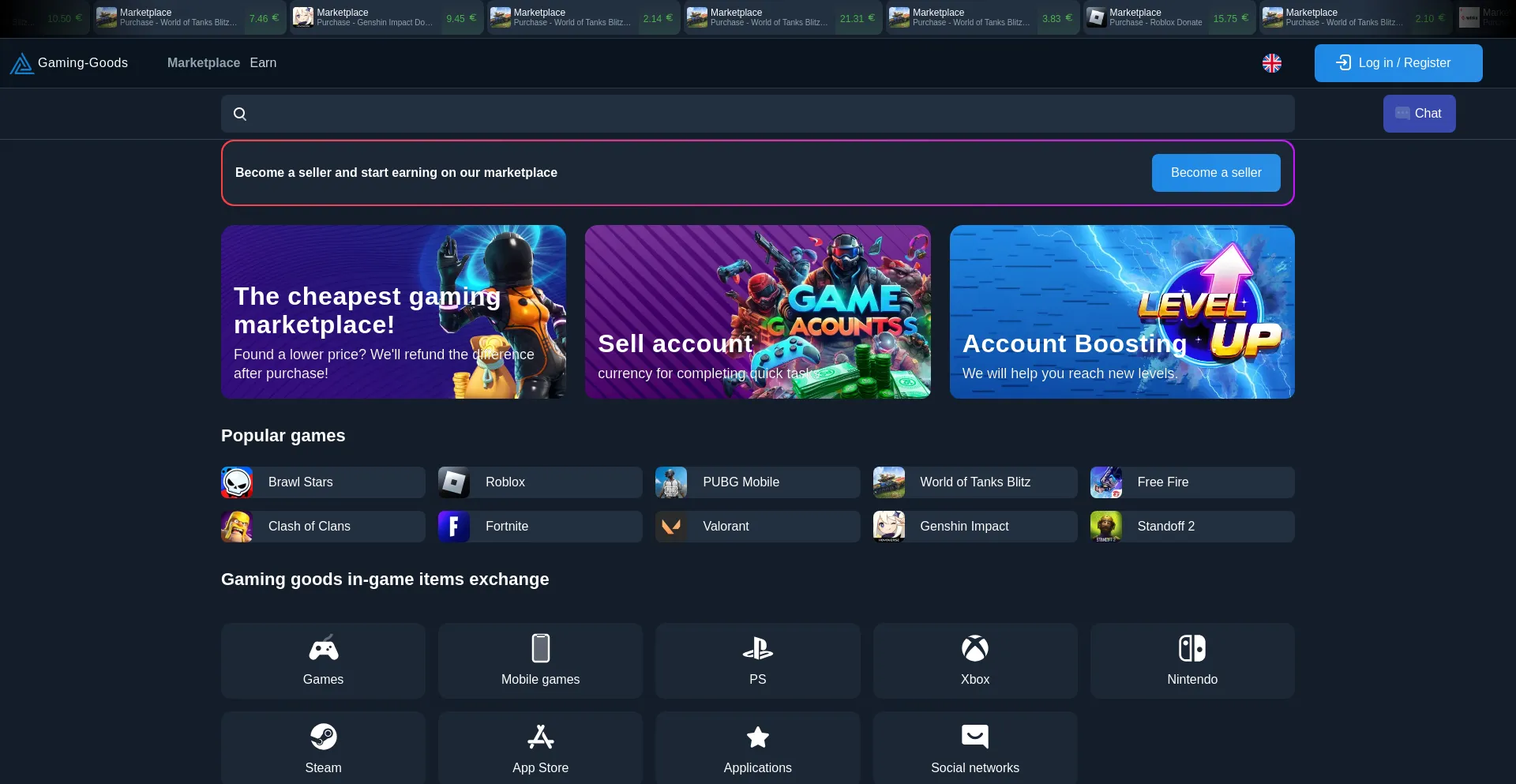Open the 15.75 € Roblox Donate purchase ticker
The height and width of the screenshot is (784, 1516).
[1169, 17]
